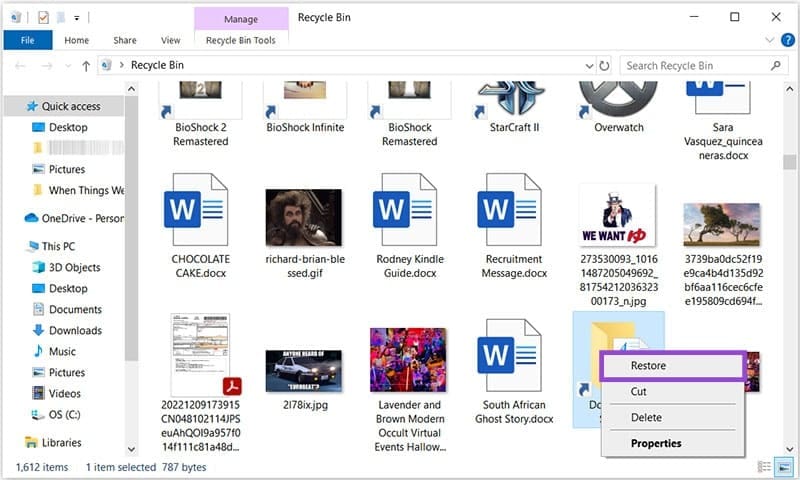Open the Customize Quick Access Toolbar dropdown

(x=78, y=17)
